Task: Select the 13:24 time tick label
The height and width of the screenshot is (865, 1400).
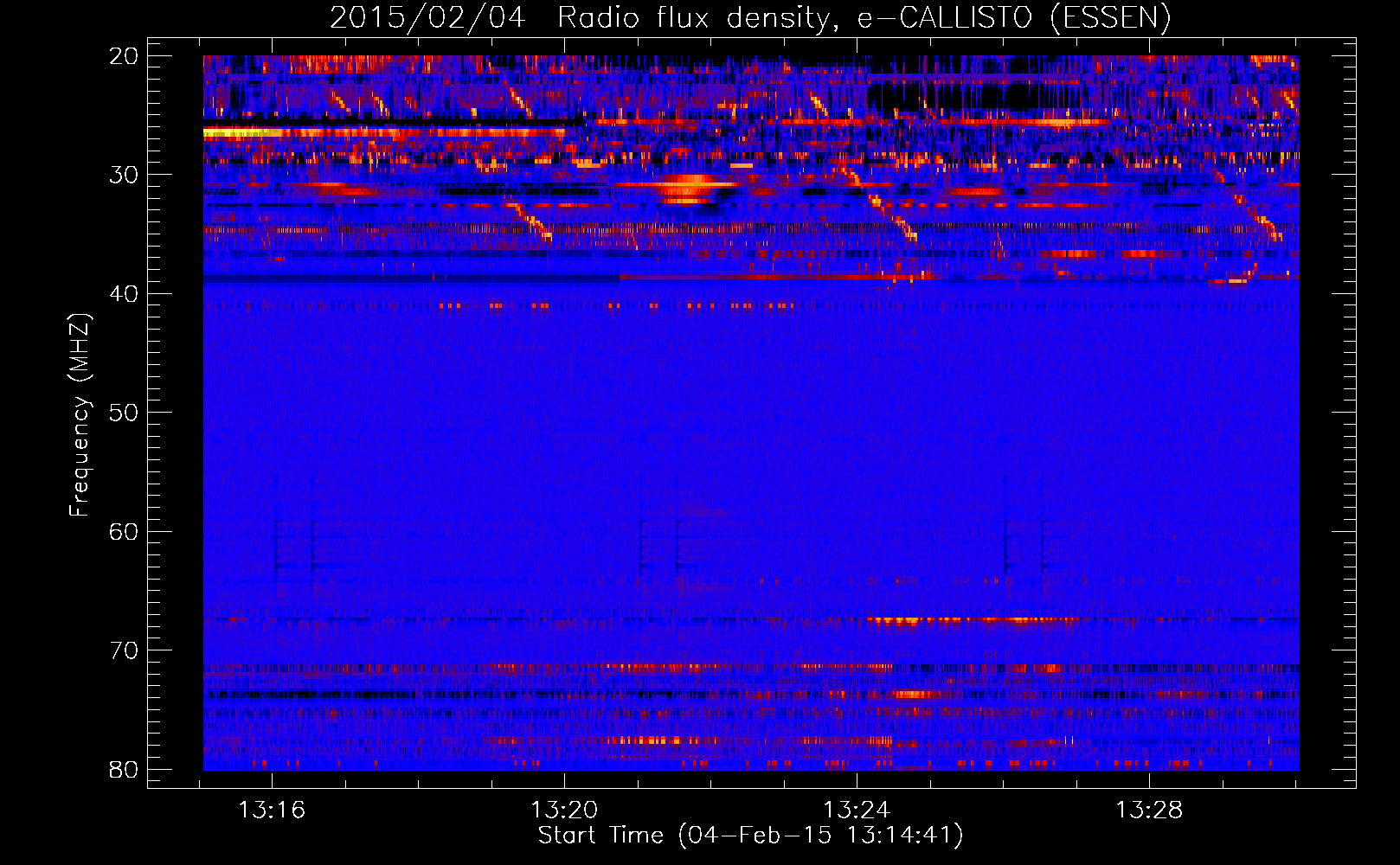Action: point(857,811)
